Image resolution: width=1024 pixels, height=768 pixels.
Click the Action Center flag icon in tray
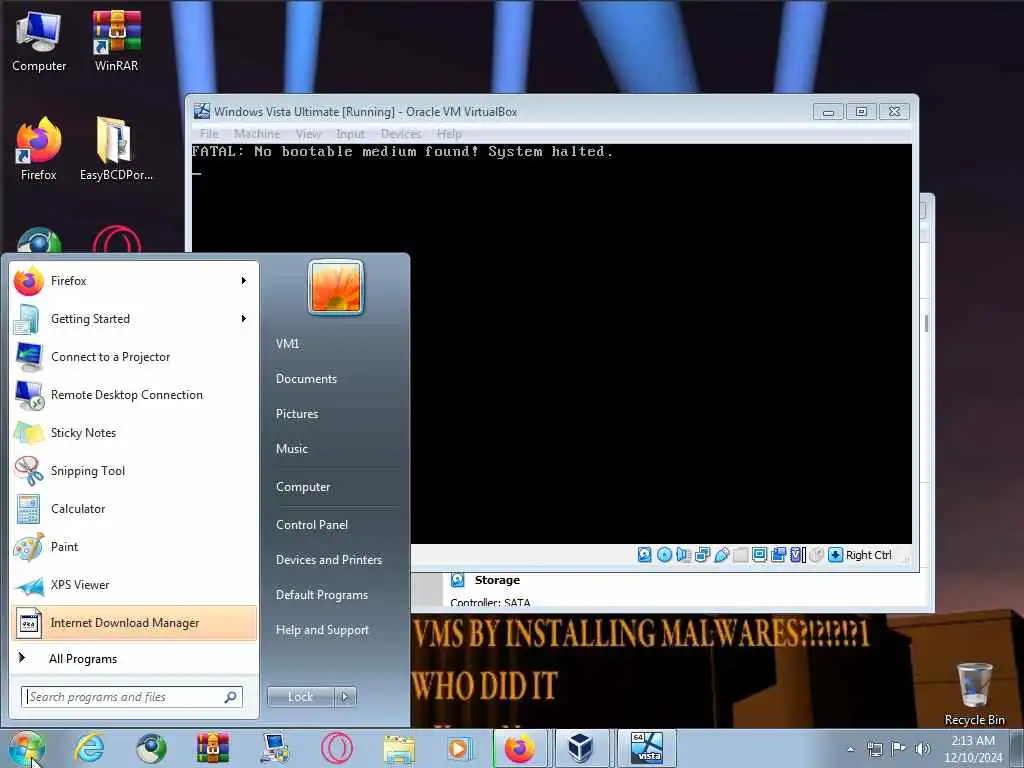[899, 748]
